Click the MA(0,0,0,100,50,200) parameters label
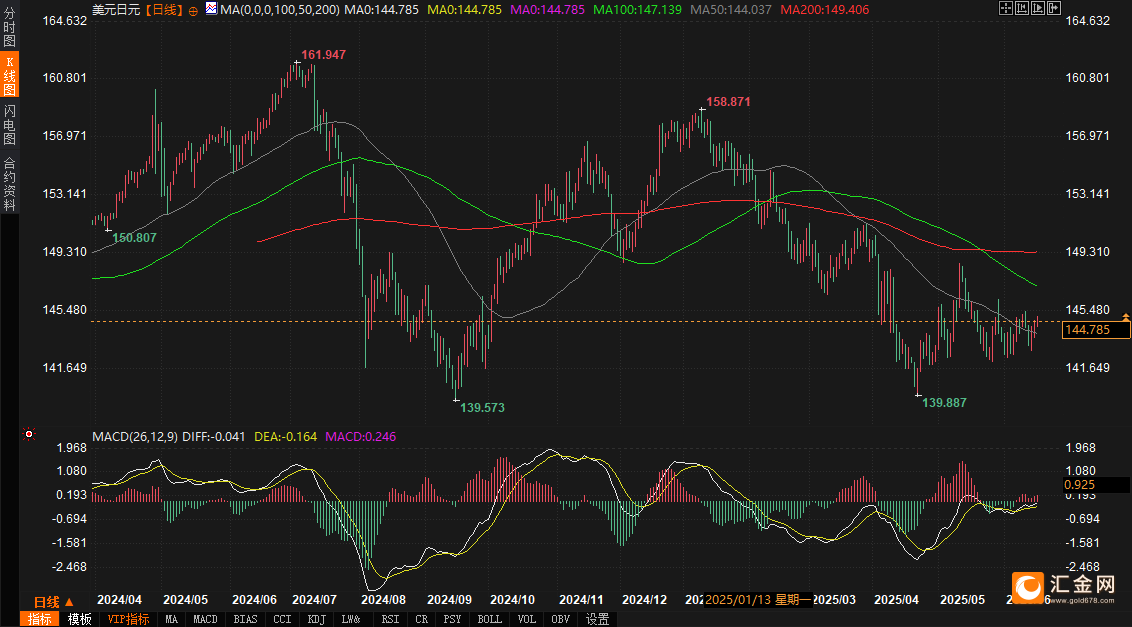Viewport: 1132px width, 627px height. coord(280,10)
